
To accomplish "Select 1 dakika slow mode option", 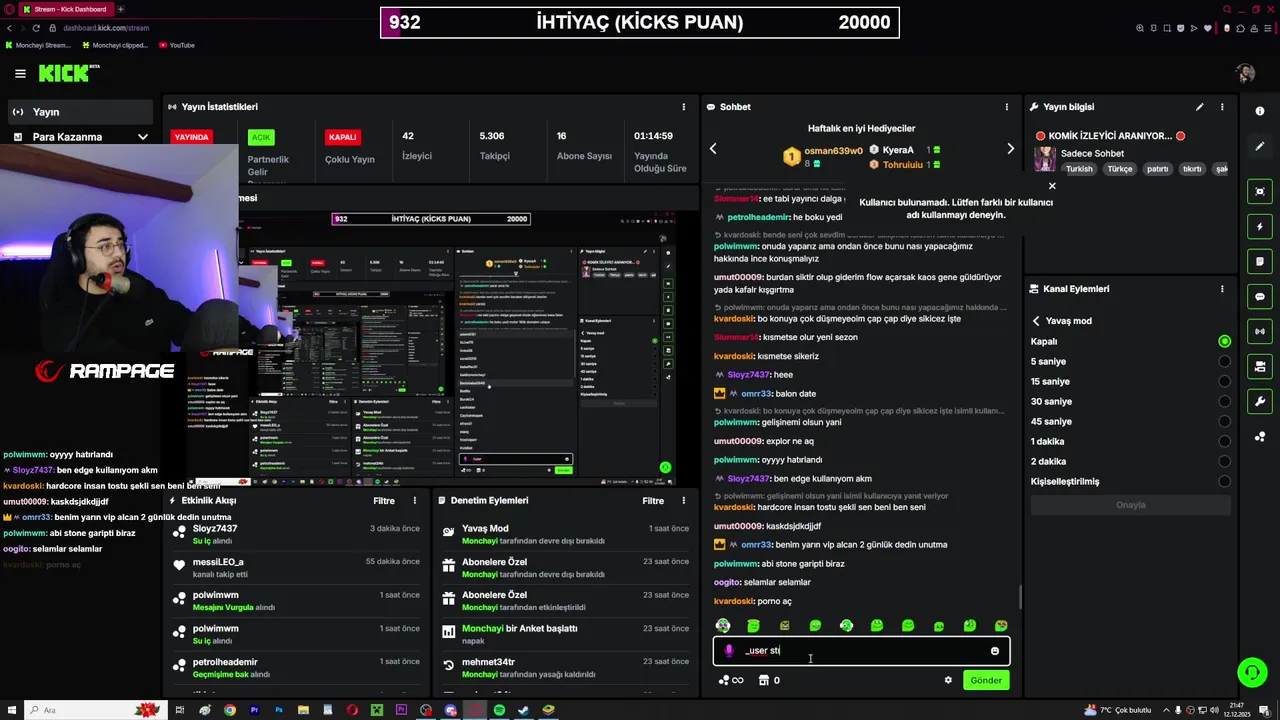I will pos(1130,441).
